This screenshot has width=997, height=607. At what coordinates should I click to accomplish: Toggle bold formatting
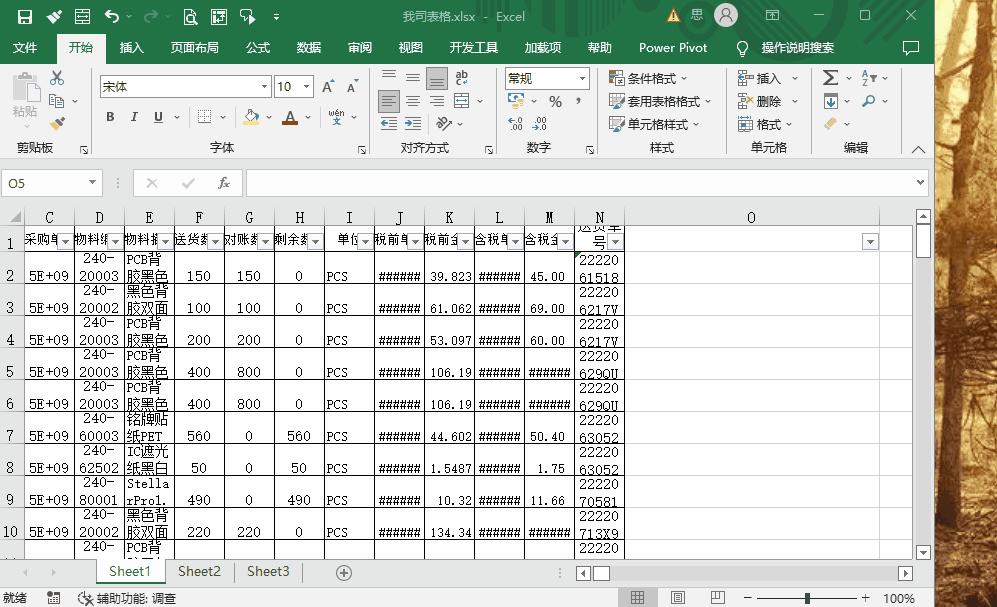[110, 117]
